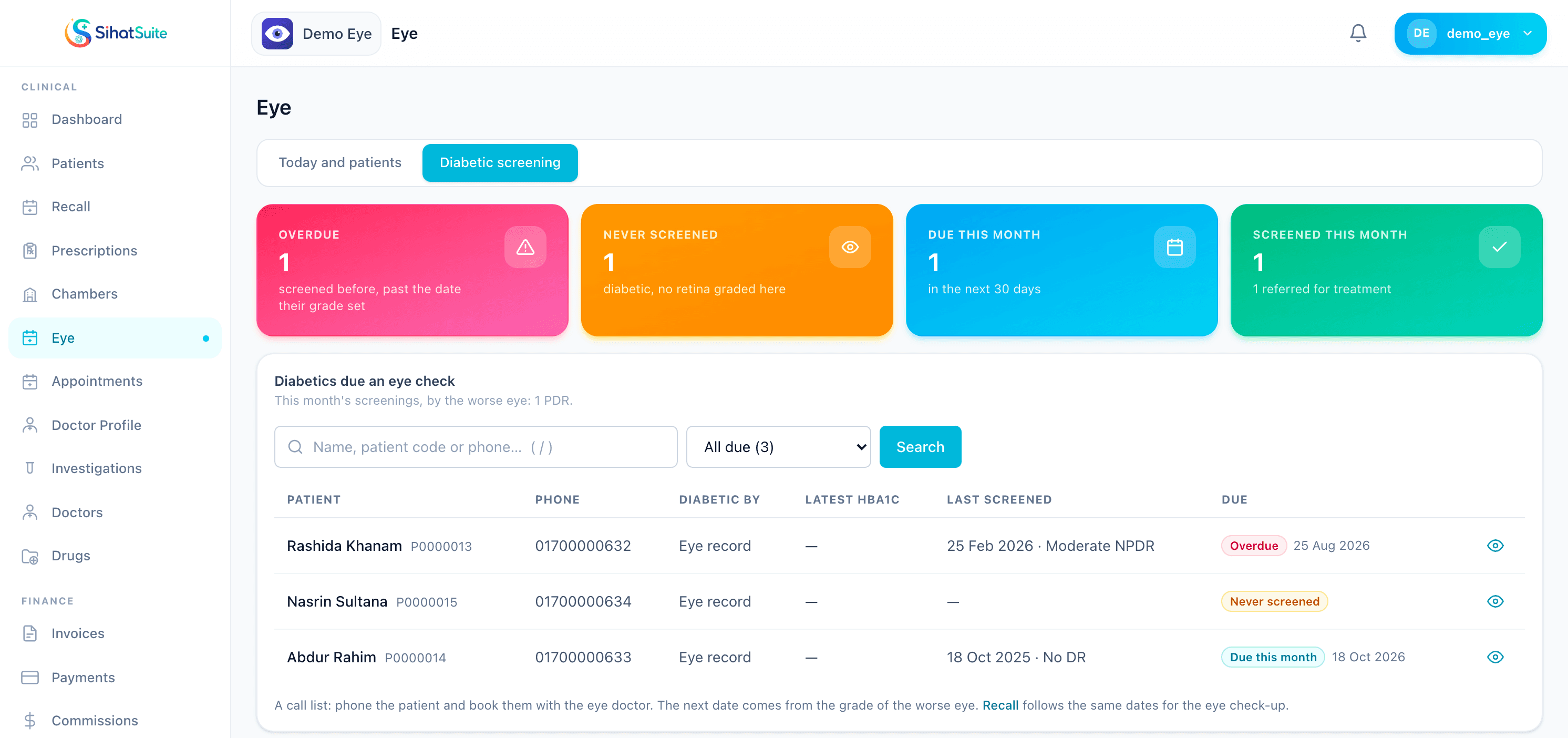
Task: Open Doctor Profile page
Action: click(115, 425)
